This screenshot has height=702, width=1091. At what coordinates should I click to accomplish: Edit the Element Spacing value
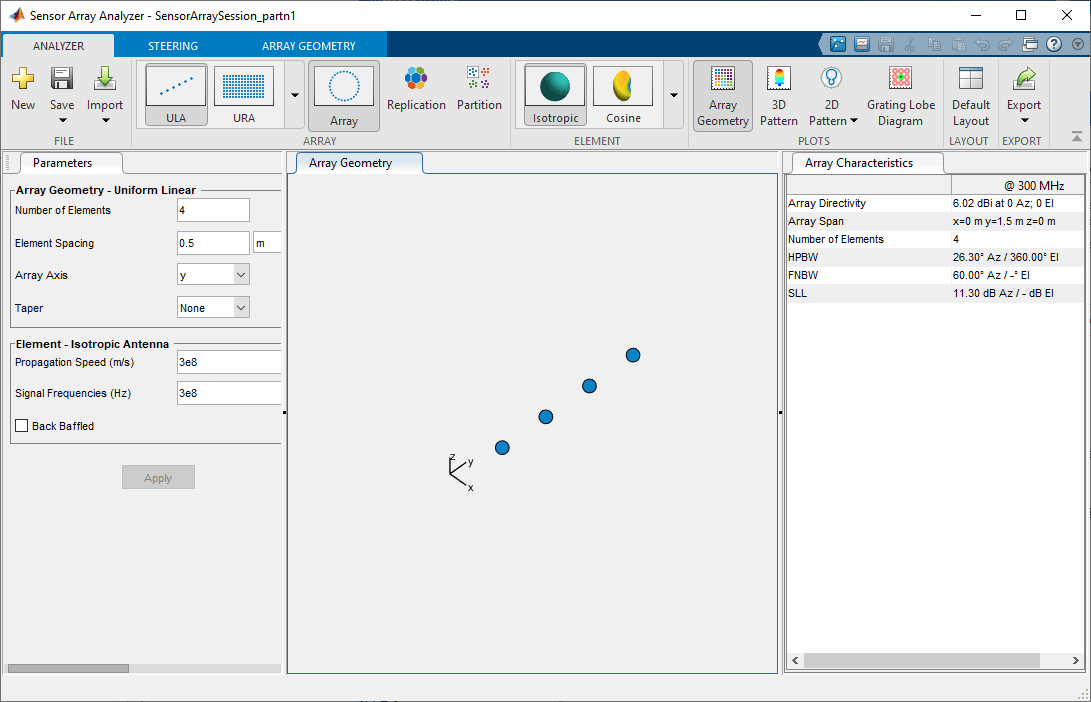(x=213, y=242)
